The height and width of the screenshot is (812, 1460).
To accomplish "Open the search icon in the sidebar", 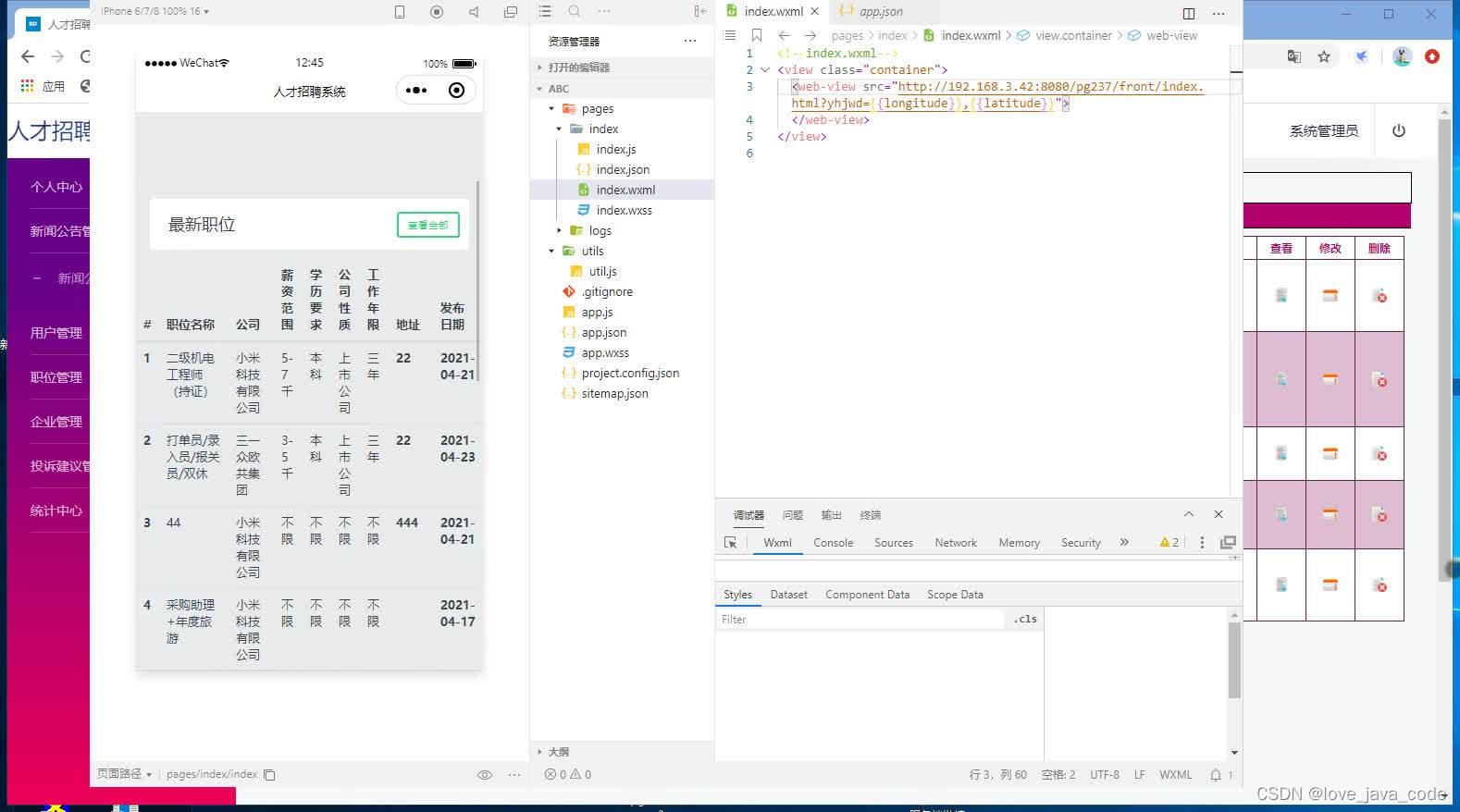I will click(x=575, y=11).
